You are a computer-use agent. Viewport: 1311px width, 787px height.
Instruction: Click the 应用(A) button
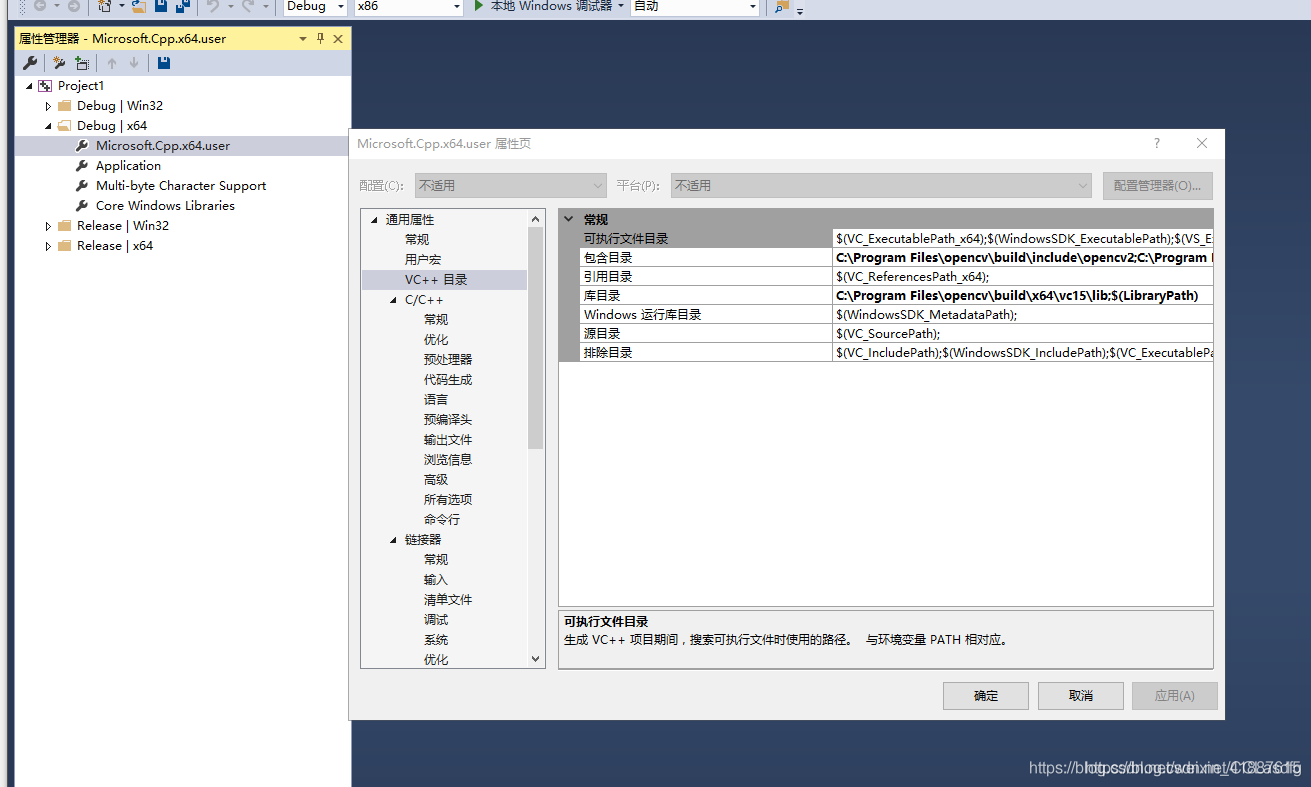coord(1175,696)
